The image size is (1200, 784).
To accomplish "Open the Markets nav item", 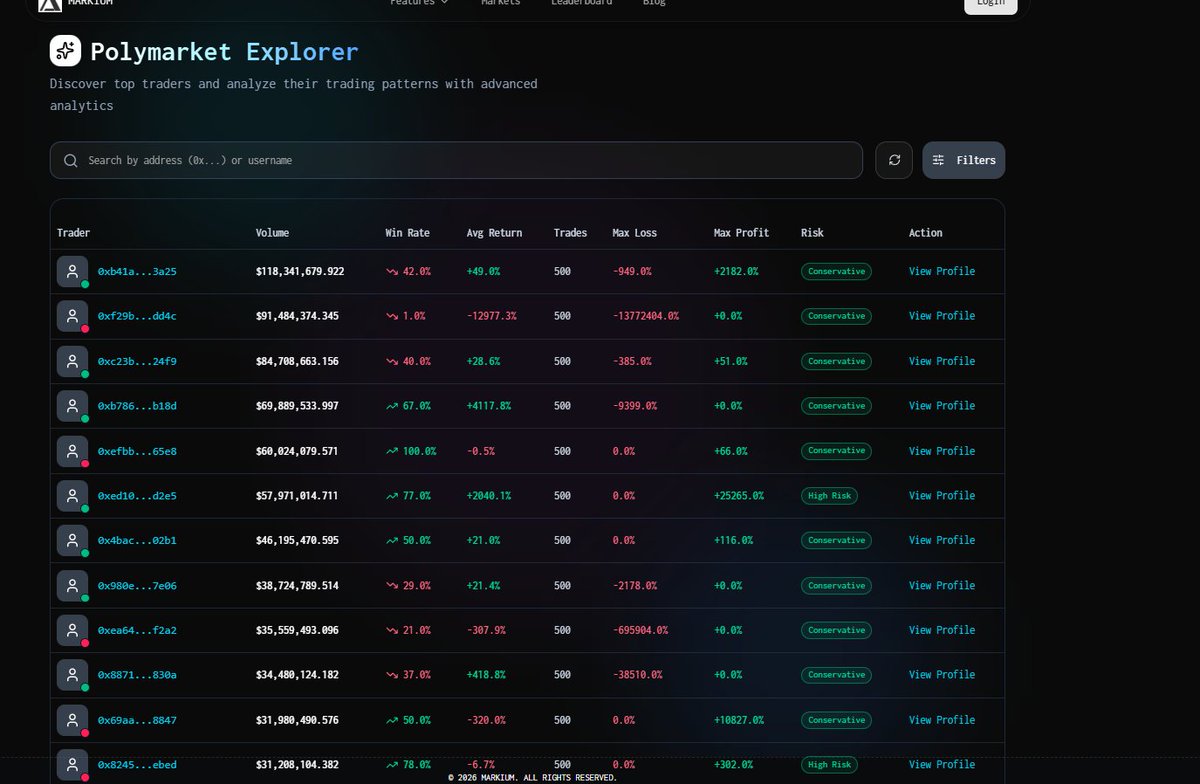I will (x=501, y=3).
